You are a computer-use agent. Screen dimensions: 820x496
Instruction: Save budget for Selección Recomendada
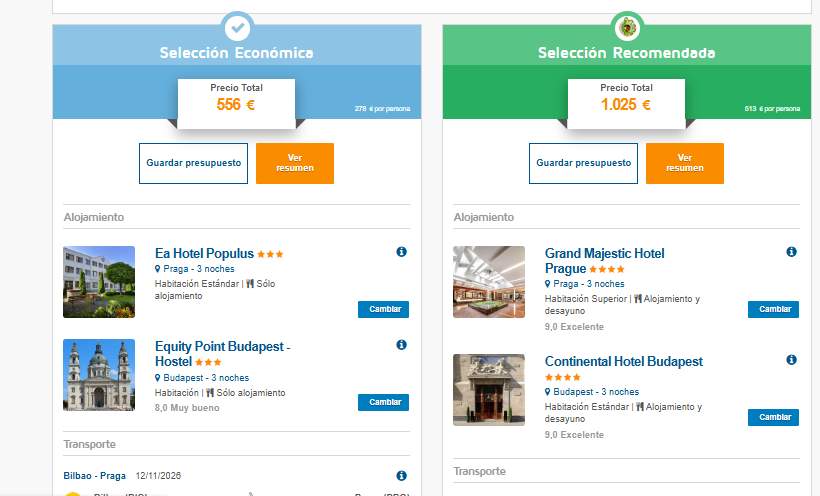pos(584,163)
